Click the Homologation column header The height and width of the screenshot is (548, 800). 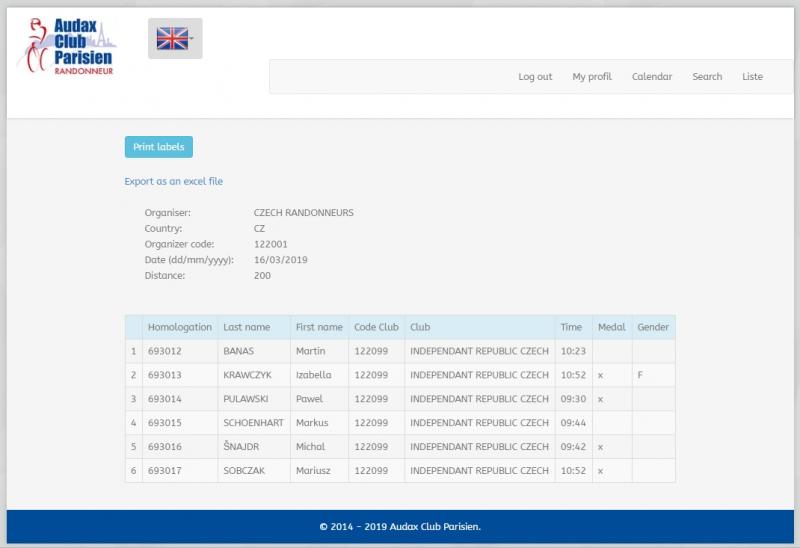pos(180,327)
